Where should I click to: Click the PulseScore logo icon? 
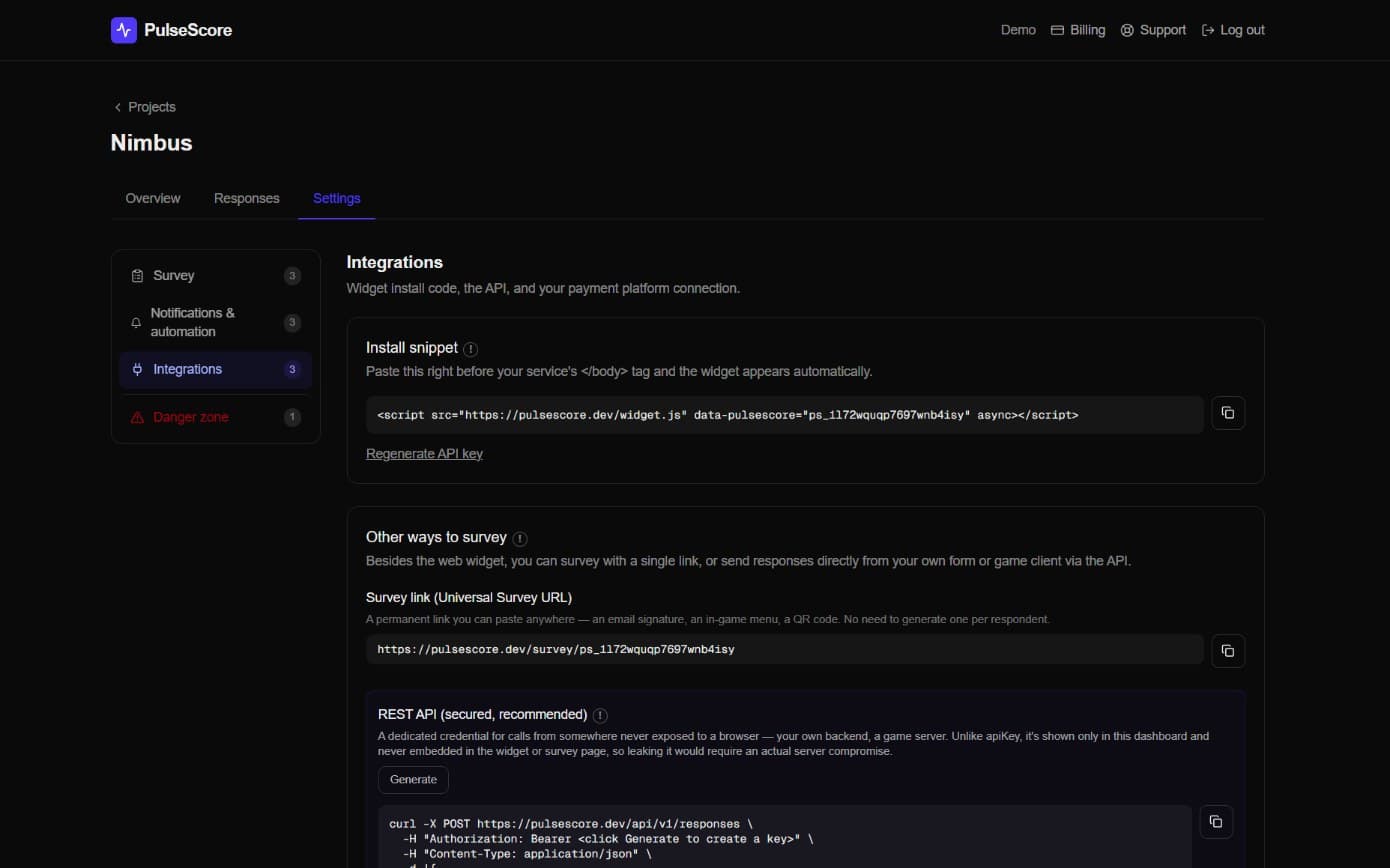[x=124, y=30]
